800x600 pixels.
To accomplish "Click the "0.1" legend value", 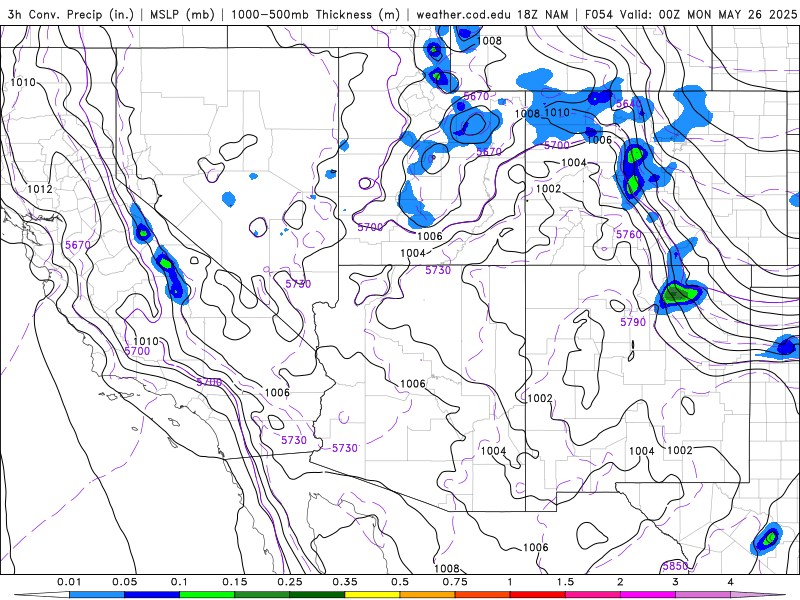I will pos(180,582).
